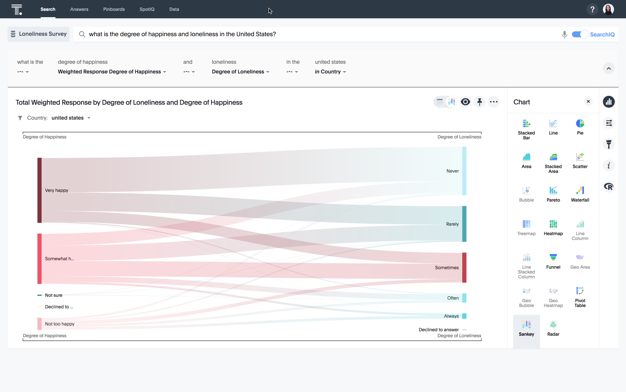Open the chart configuration sidebar icon
The width and height of the screenshot is (626, 392).
[x=608, y=123]
